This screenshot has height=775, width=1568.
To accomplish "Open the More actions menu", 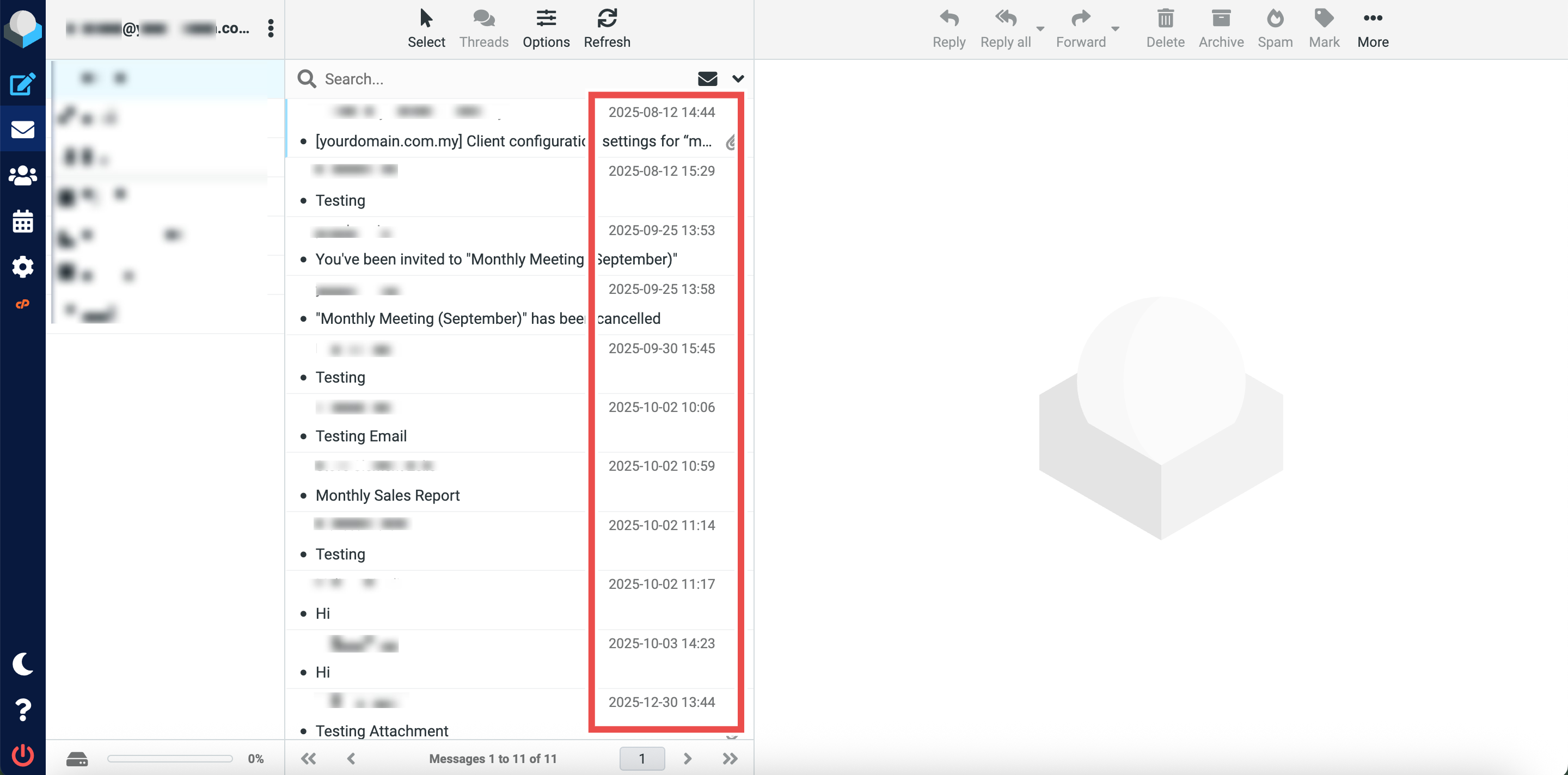I will click(x=1373, y=28).
